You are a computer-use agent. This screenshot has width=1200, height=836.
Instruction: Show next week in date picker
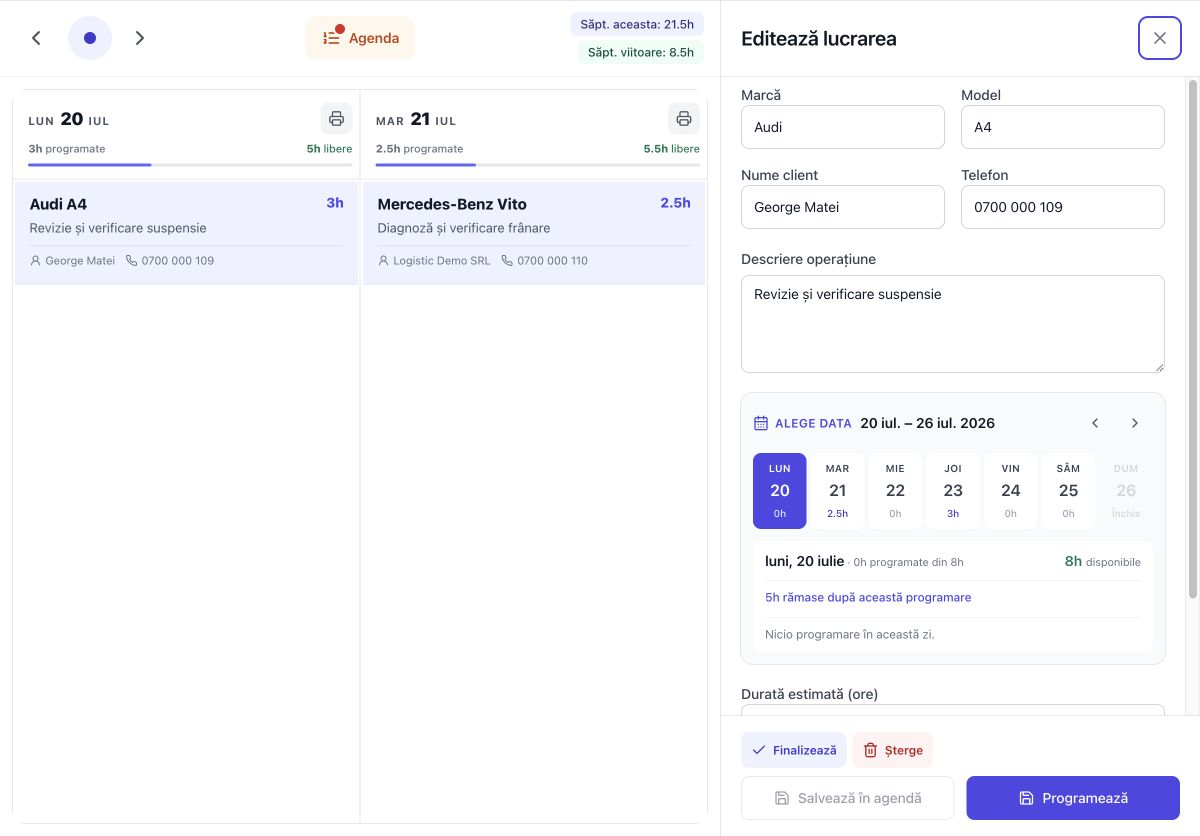click(1135, 423)
